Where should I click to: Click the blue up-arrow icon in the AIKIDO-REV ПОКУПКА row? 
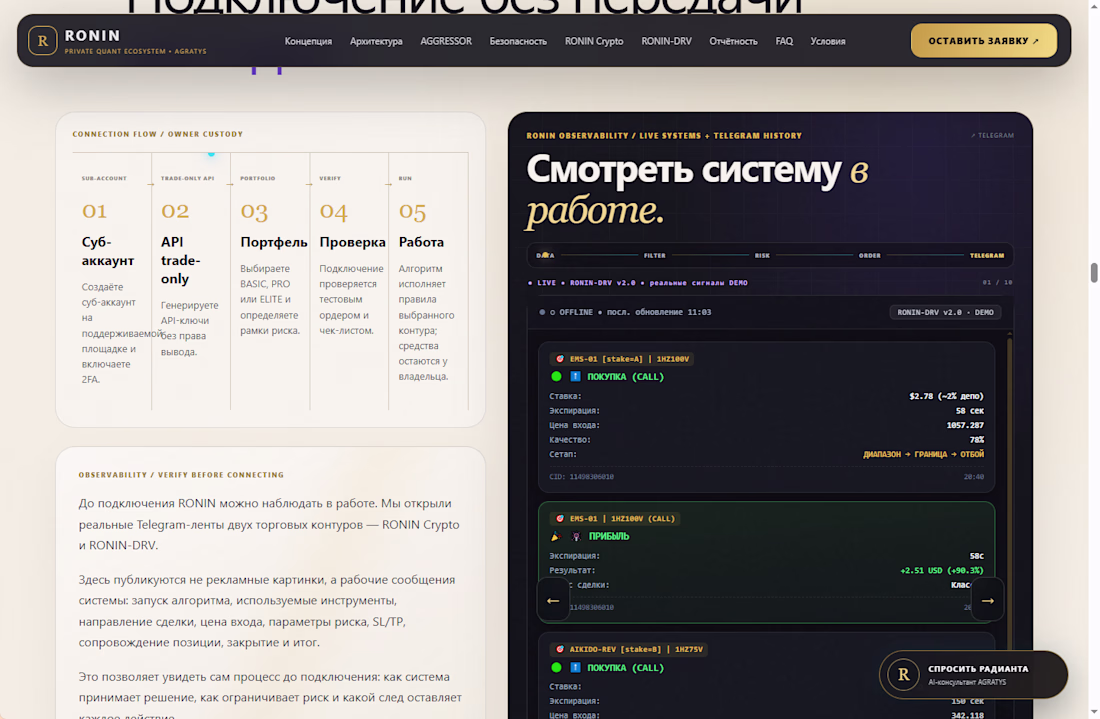[575, 668]
